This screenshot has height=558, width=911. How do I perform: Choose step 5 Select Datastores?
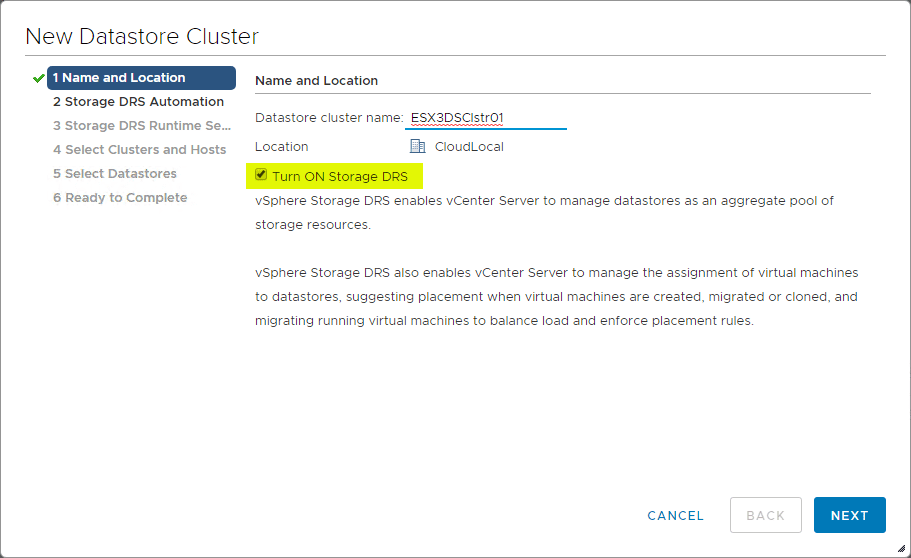click(x=114, y=174)
